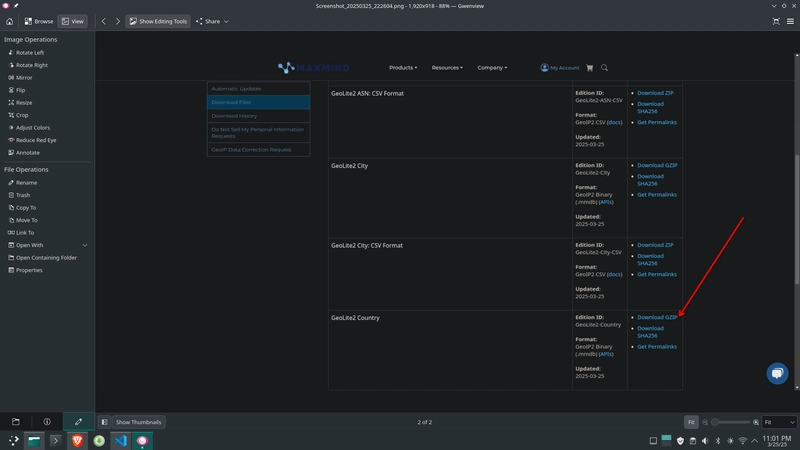Open the brightness tray icon
The width and height of the screenshot is (800, 450).
[x=730, y=441]
